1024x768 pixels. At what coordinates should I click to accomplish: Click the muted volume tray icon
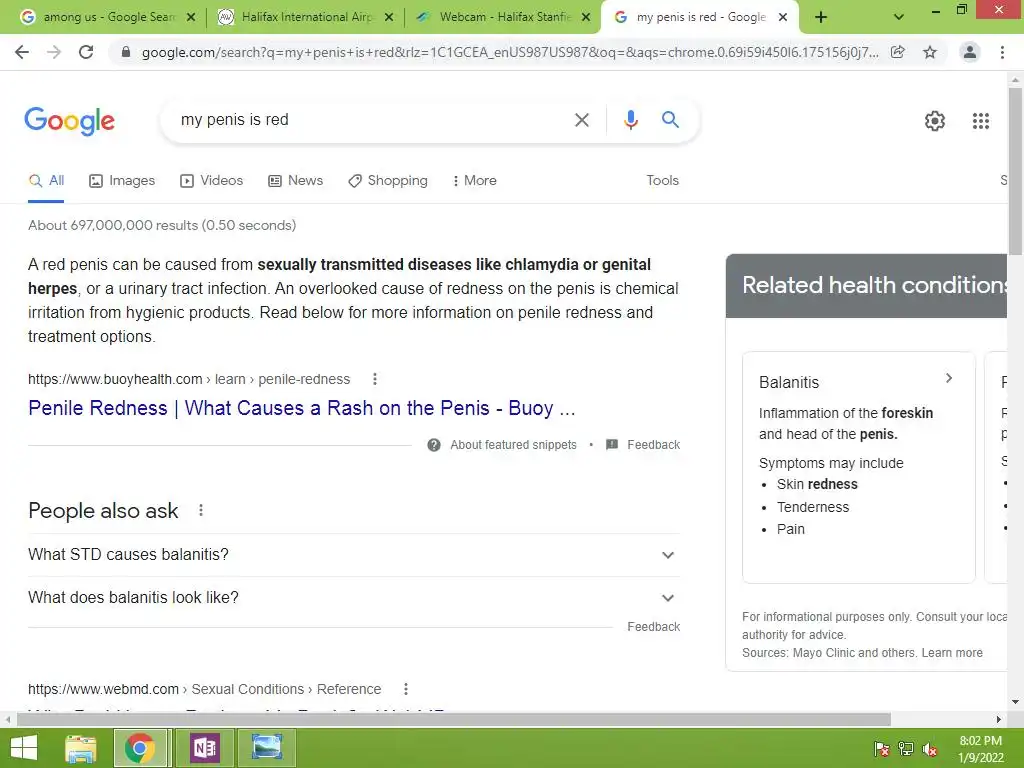point(930,749)
